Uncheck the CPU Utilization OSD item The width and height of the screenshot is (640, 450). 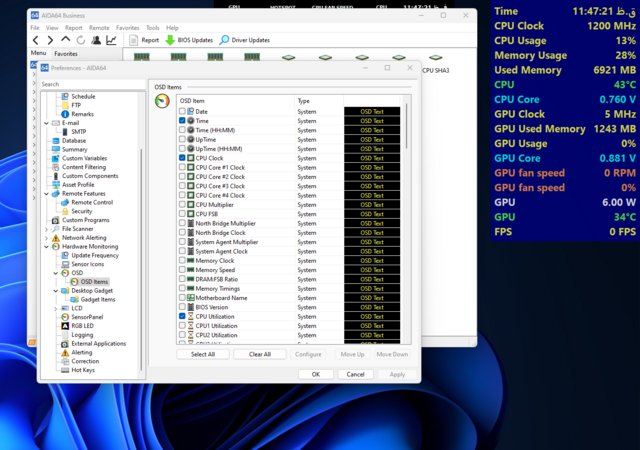[182, 316]
